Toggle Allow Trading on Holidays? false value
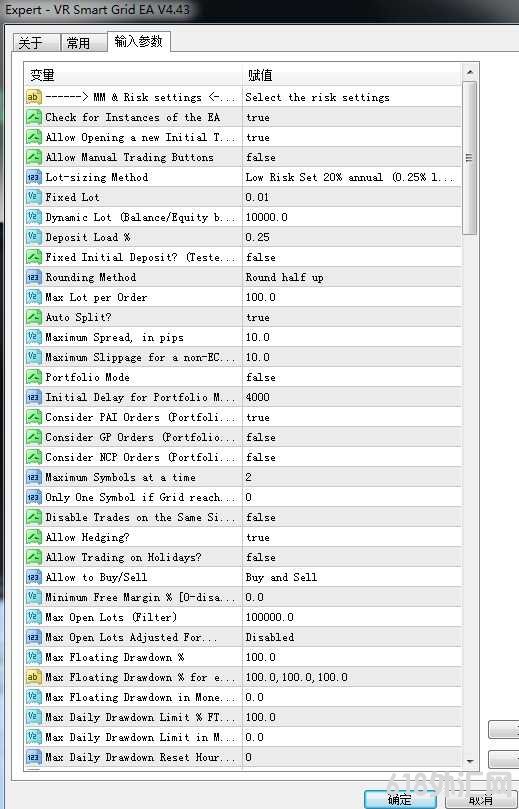 (352, 557)
